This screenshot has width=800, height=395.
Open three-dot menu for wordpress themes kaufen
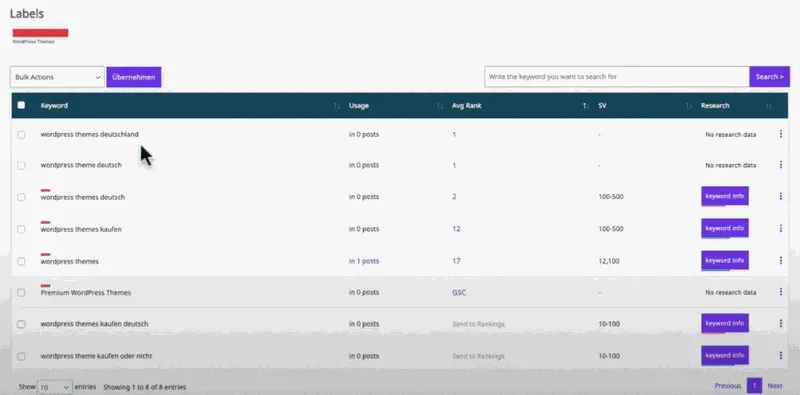pos(781,228)
